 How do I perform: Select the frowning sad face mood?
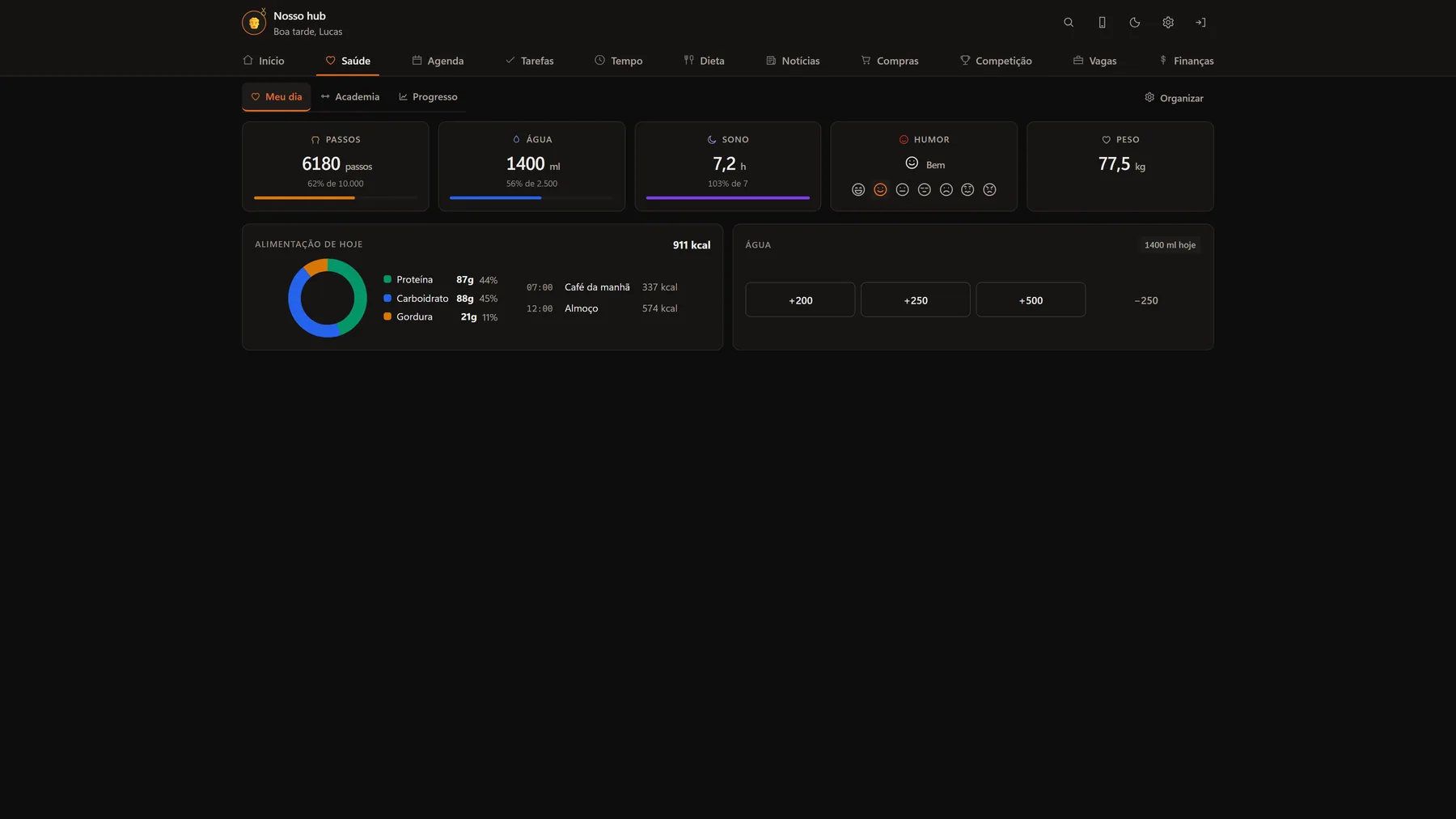tap(946, 189)
